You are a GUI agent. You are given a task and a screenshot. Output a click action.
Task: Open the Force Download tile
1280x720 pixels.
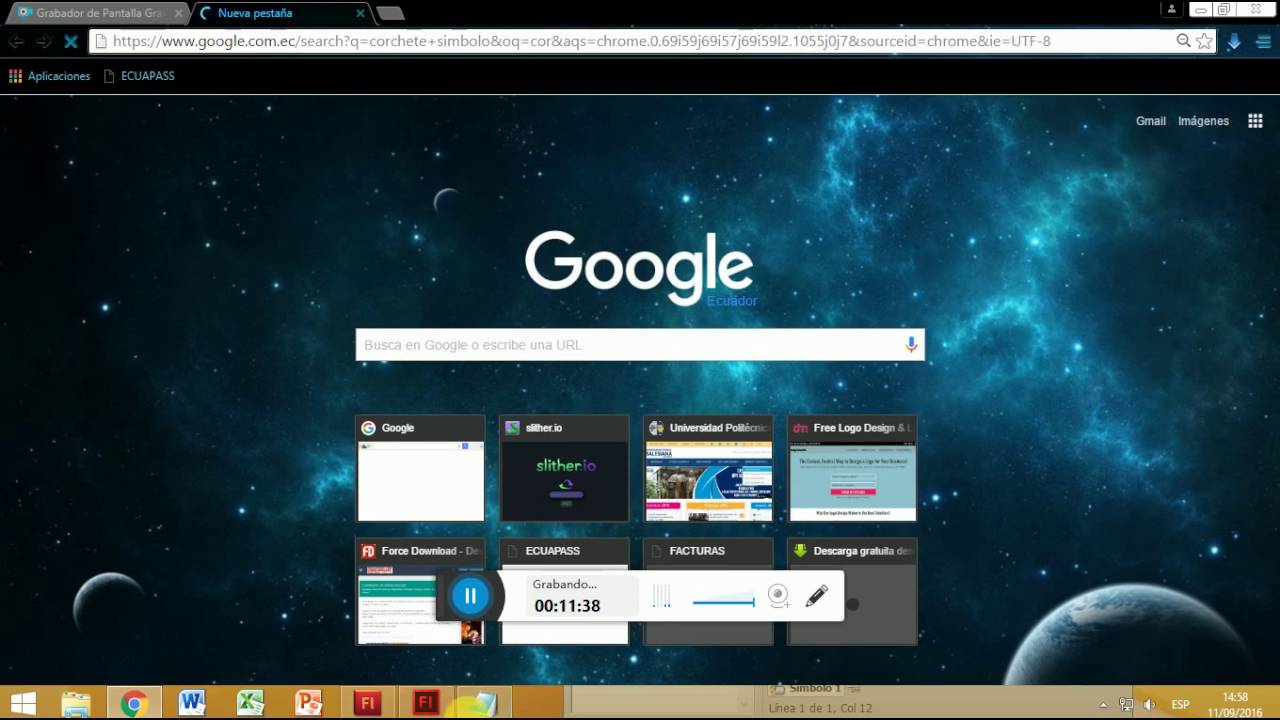(420, 591)
